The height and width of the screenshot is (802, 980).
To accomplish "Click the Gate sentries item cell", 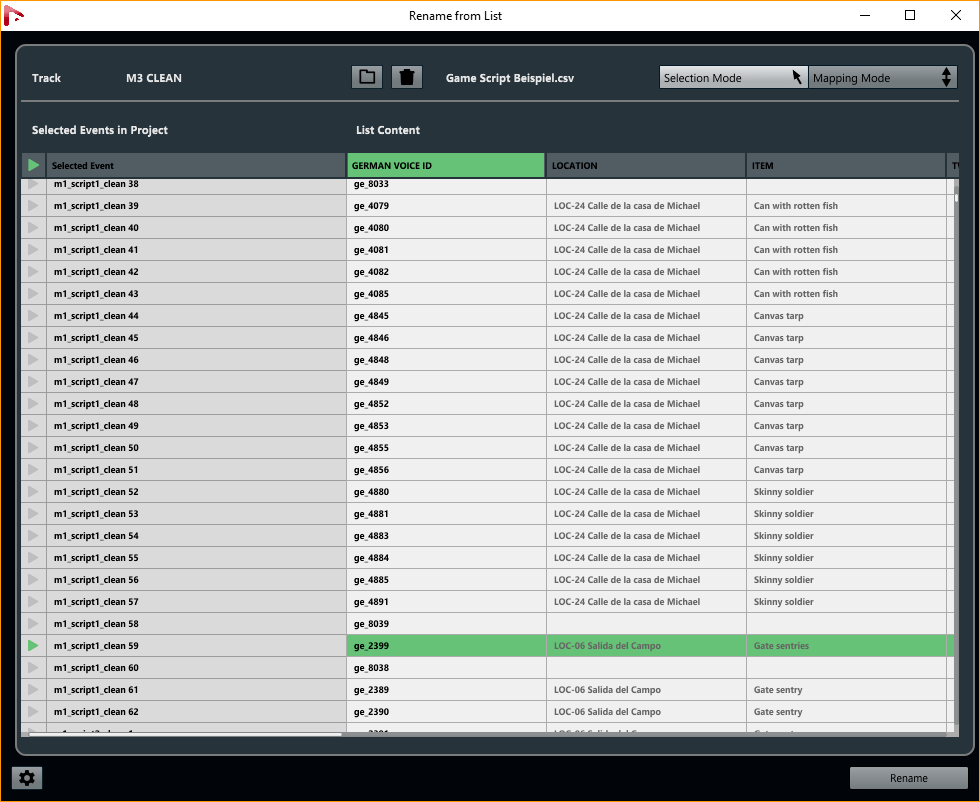I will coord(846,646).
